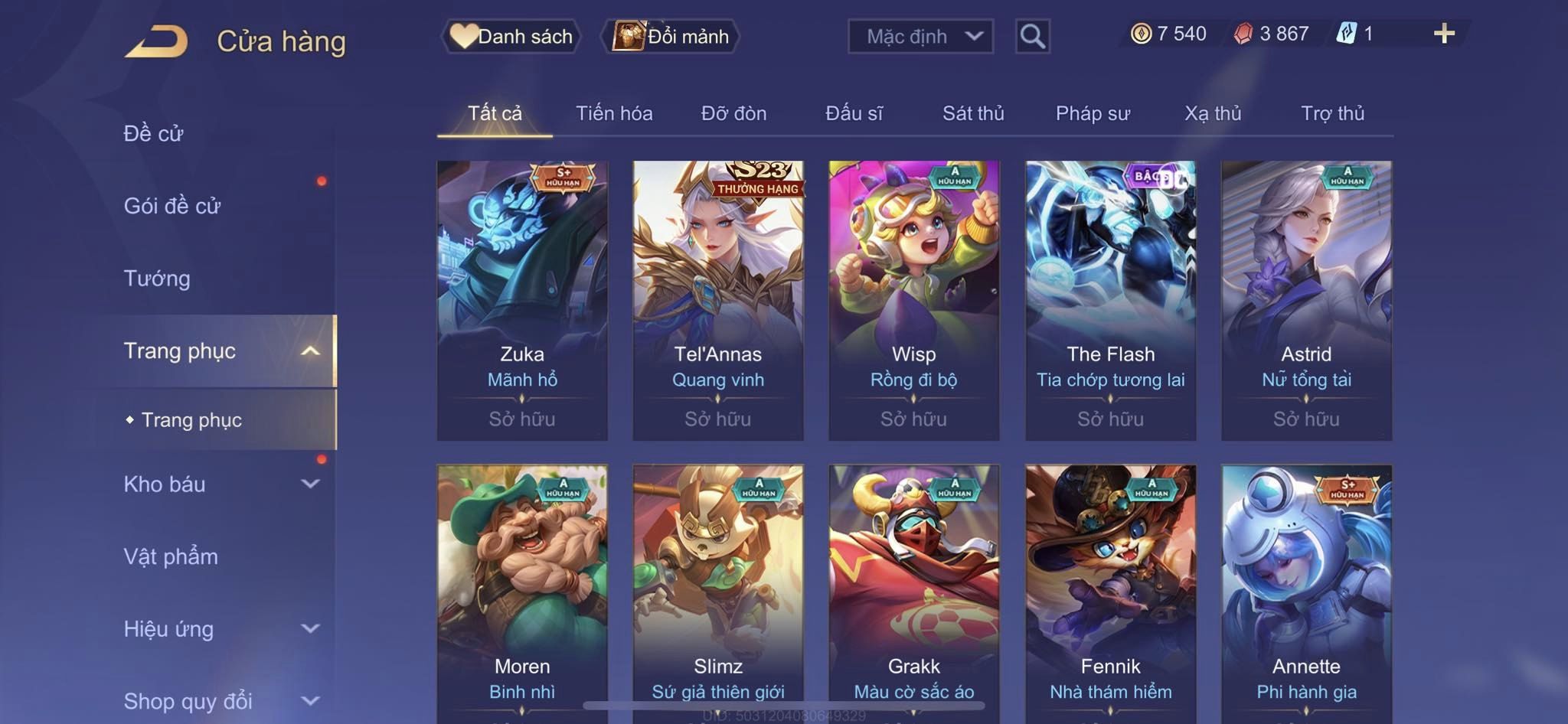Image resolution: width=1568 pixels, height=724 pixels.
Task: Tap the blue ticket currency icon
Action: 1347,34
